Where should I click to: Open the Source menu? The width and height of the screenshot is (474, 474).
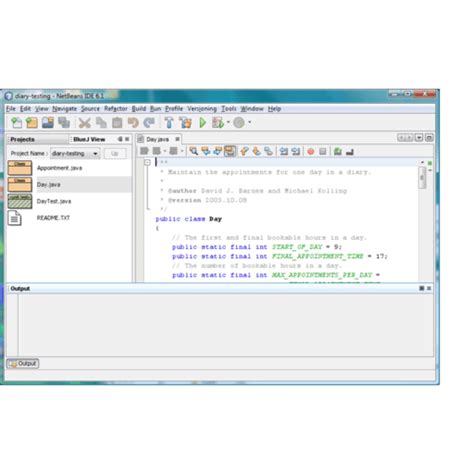click(x=90, y=109)
